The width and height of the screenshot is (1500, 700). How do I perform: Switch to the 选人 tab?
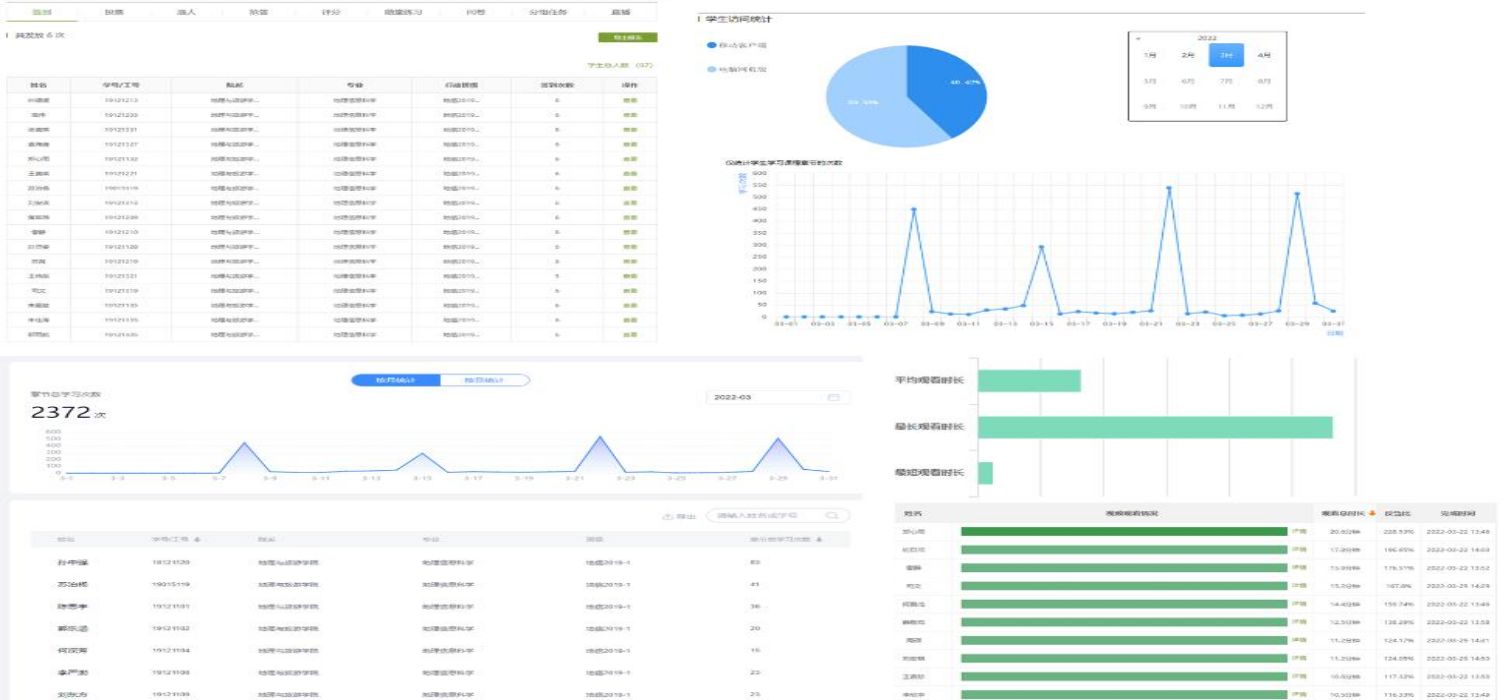pos(186,12)
